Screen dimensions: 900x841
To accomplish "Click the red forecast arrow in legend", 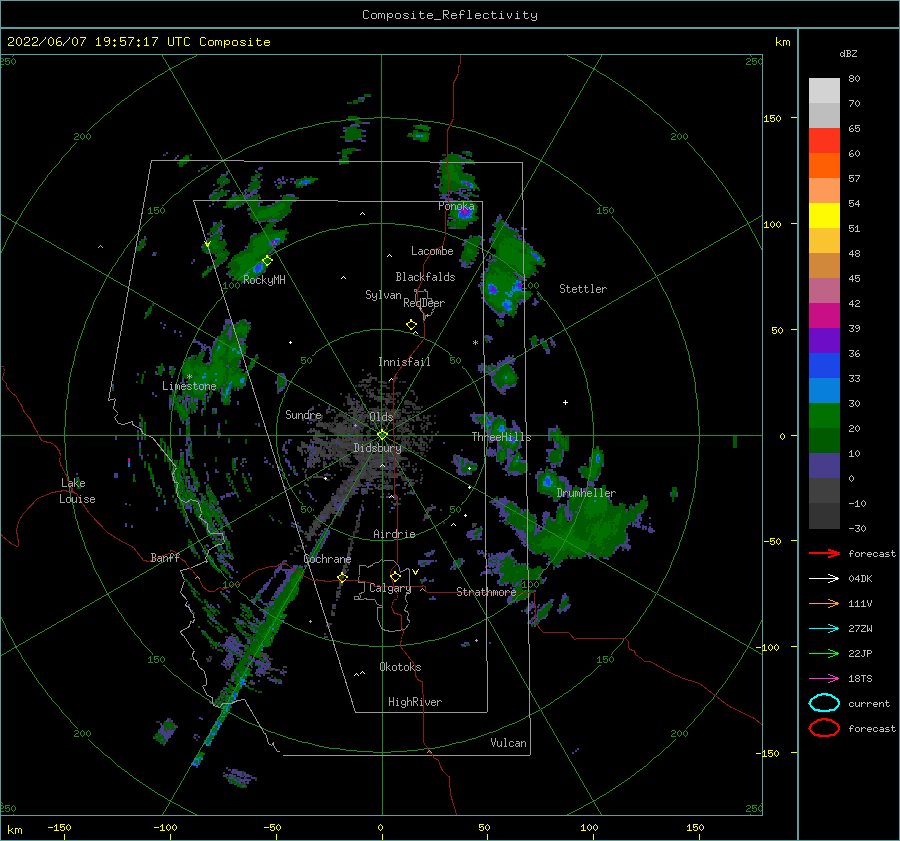I will (824, 553).
